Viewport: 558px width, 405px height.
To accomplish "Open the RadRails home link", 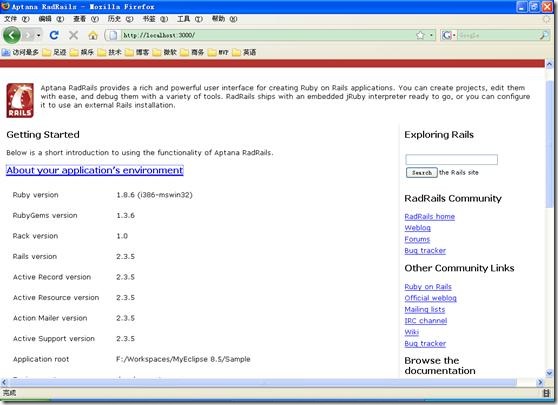I will 430,216.
